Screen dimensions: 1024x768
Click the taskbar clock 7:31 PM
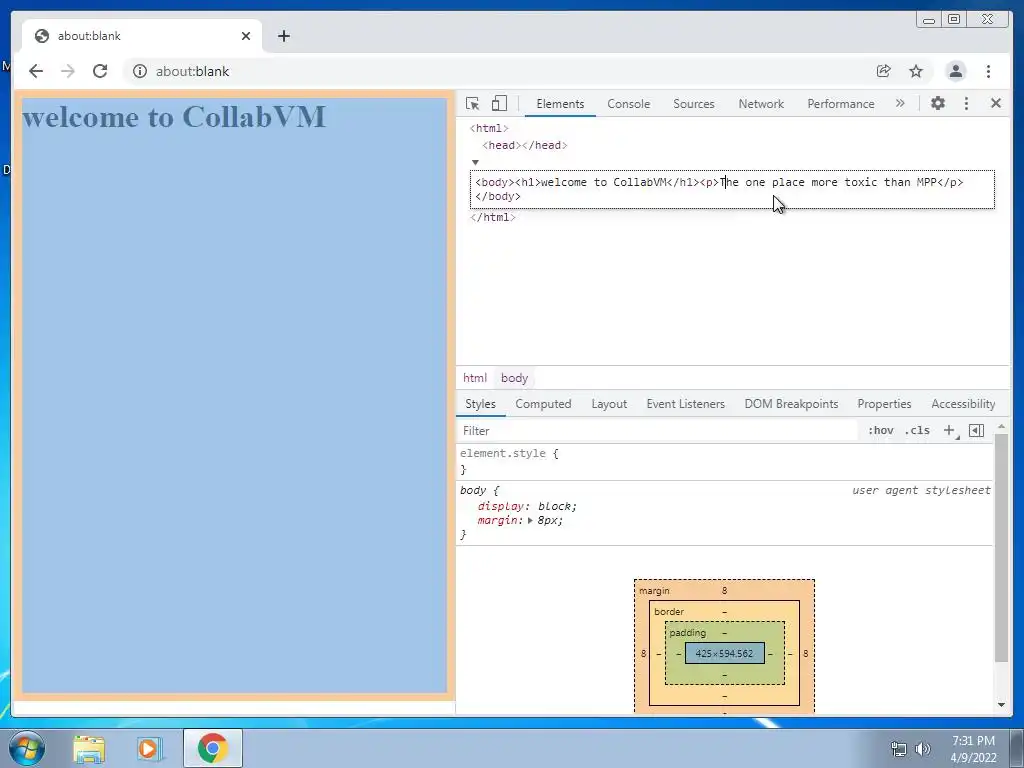(973, 741)
